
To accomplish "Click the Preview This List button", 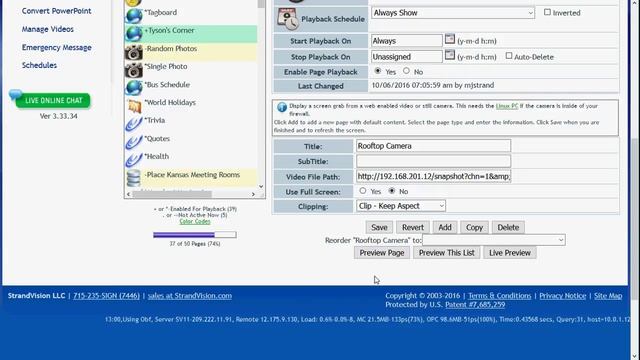I will (447, 253).
